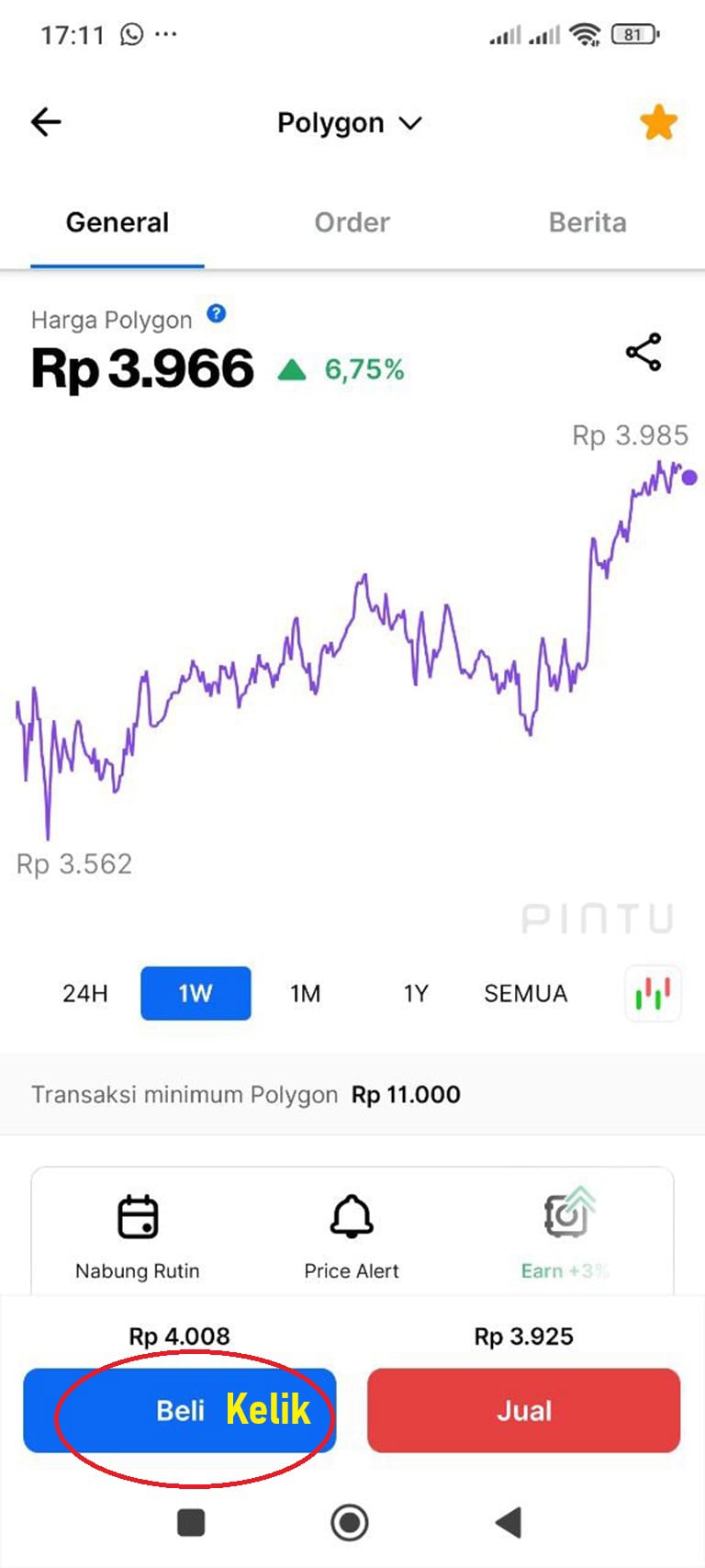The height and width of the screenshot is (1568, 705).
Task: Open the Polygon coin selector dropdown
Action: (349, 123)
